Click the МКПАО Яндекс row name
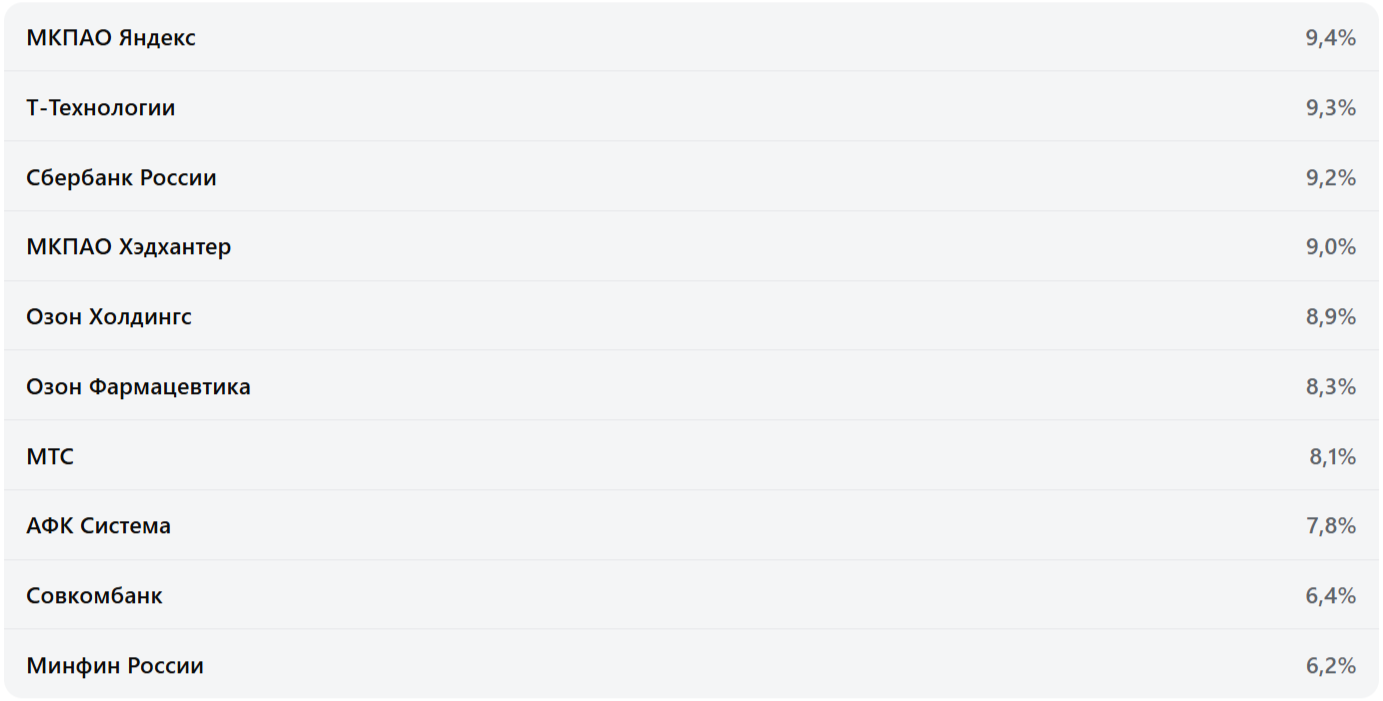 click(111, 38)
